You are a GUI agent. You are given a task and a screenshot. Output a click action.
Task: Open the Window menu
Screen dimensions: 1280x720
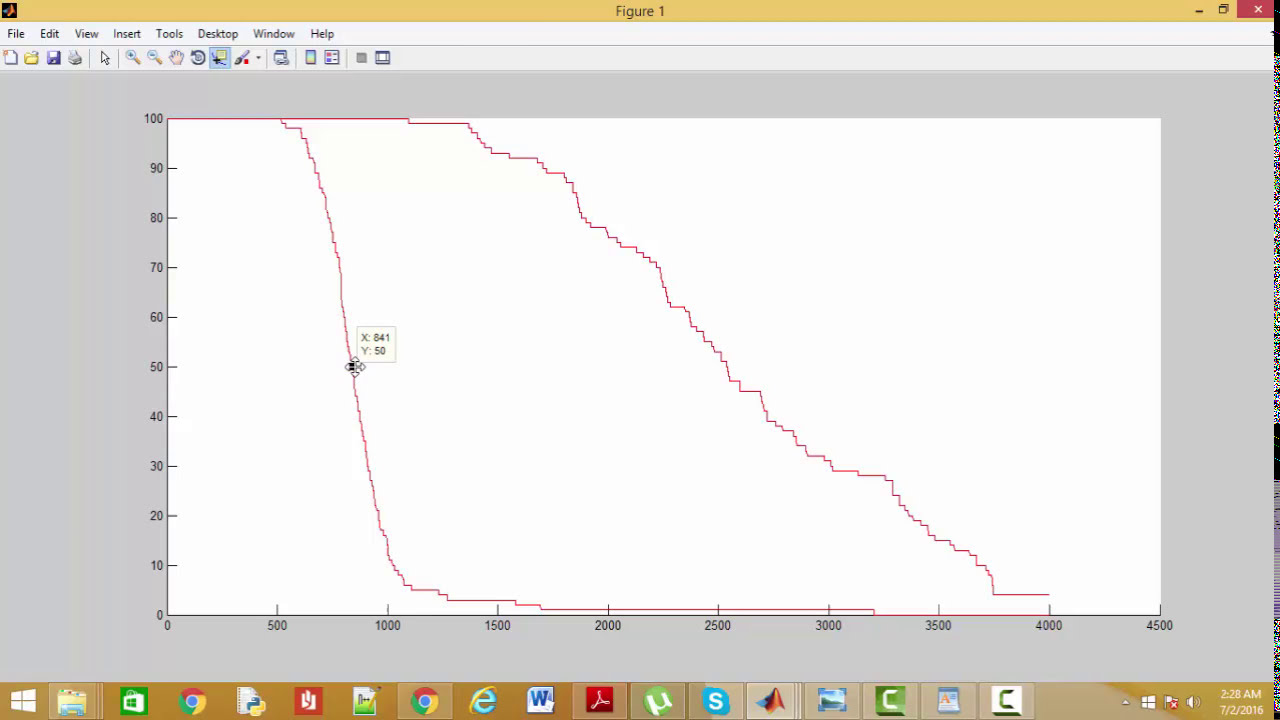coord(274,34)
